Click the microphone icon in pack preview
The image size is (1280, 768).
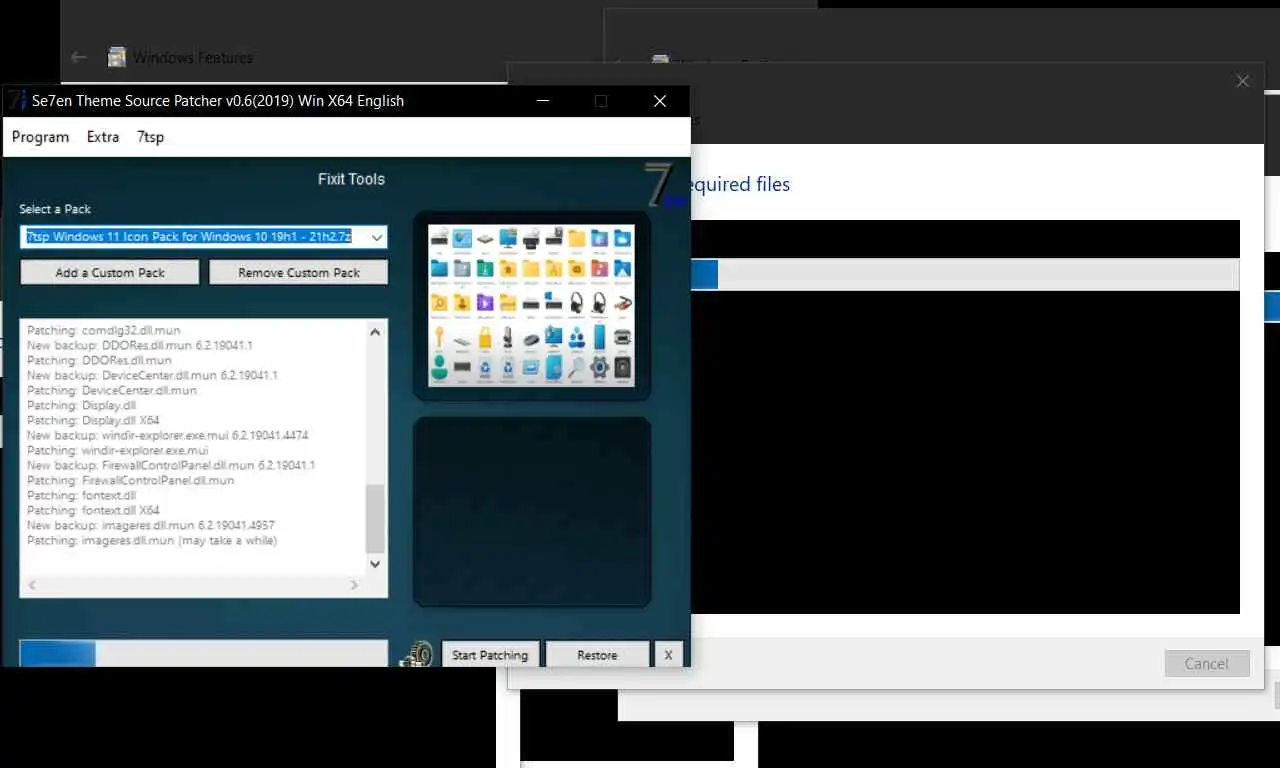point(508,337)
